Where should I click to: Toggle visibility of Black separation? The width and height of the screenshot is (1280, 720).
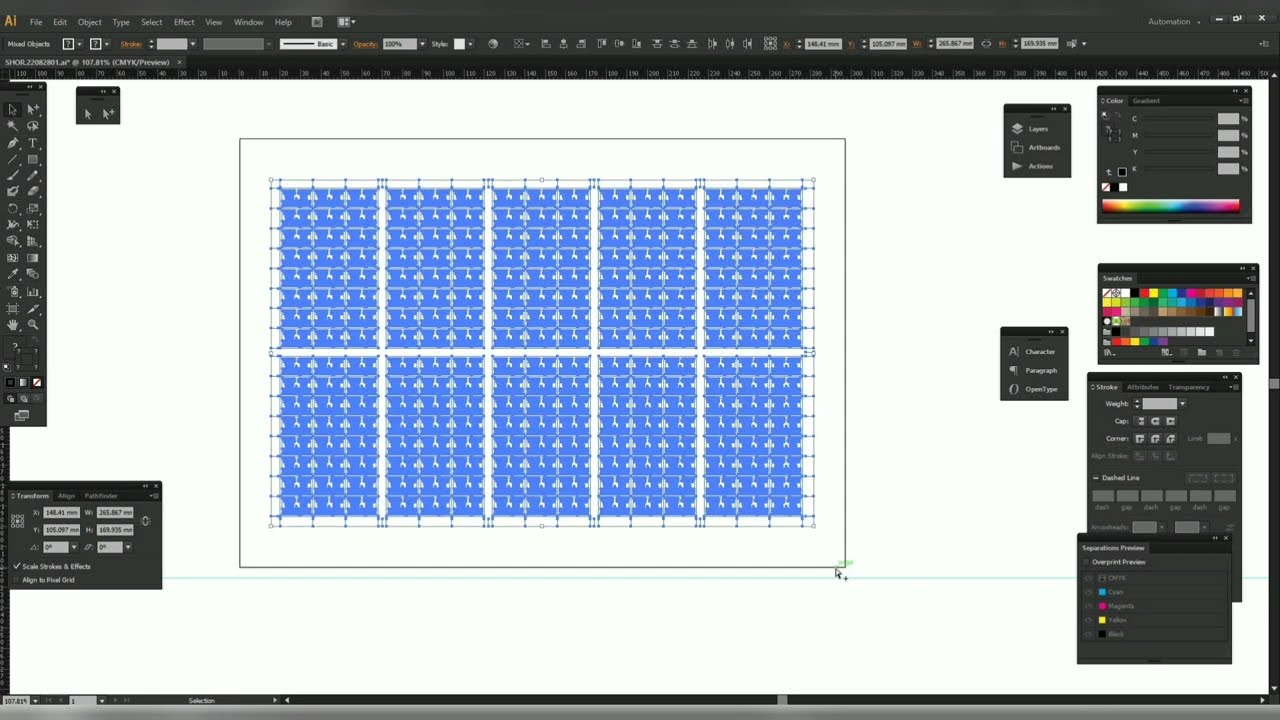tap(1089, 634)
